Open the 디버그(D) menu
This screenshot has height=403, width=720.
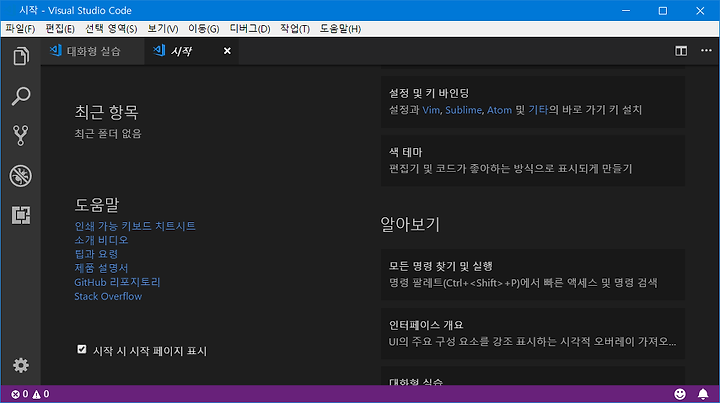coord(250,29)
